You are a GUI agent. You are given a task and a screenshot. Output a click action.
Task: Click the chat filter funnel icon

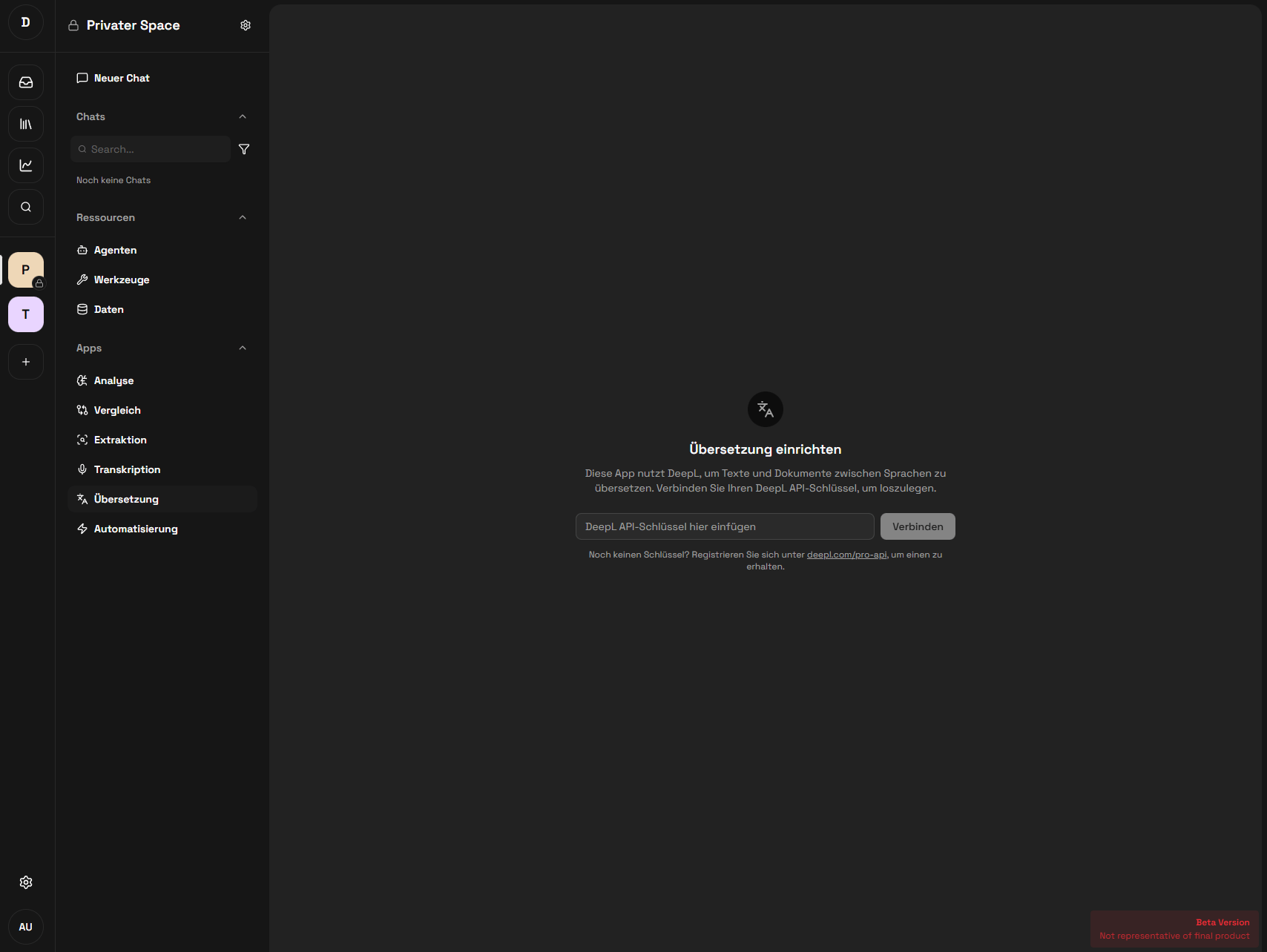tap(244, 149)
